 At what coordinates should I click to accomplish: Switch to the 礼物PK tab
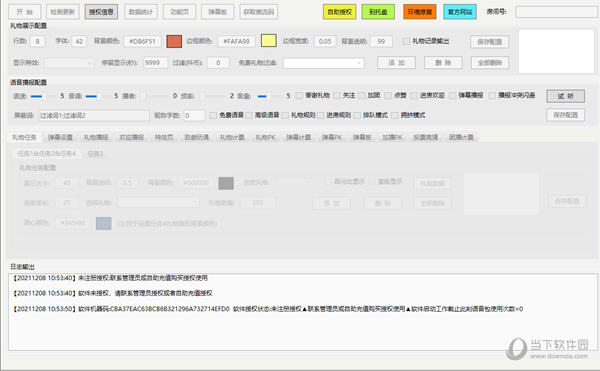tap(266, 137)
